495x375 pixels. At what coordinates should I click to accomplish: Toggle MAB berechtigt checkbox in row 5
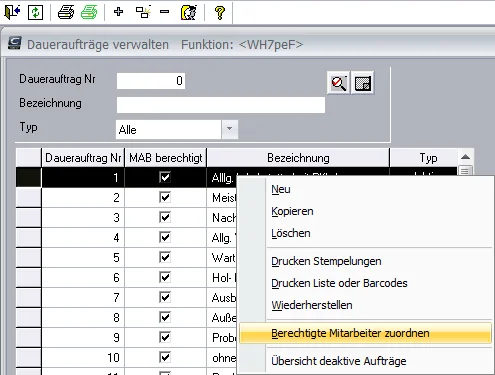click(x=165, y=257)
